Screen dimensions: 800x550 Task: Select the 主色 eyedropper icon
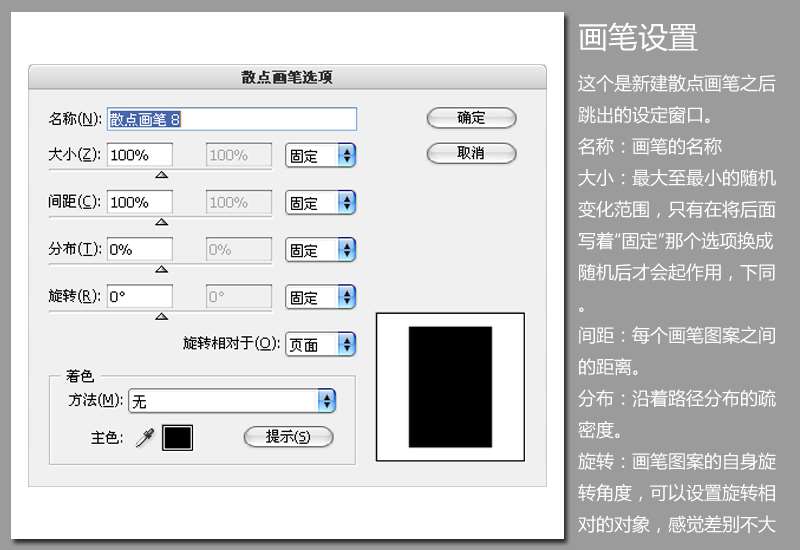click(x=145, y=438)
